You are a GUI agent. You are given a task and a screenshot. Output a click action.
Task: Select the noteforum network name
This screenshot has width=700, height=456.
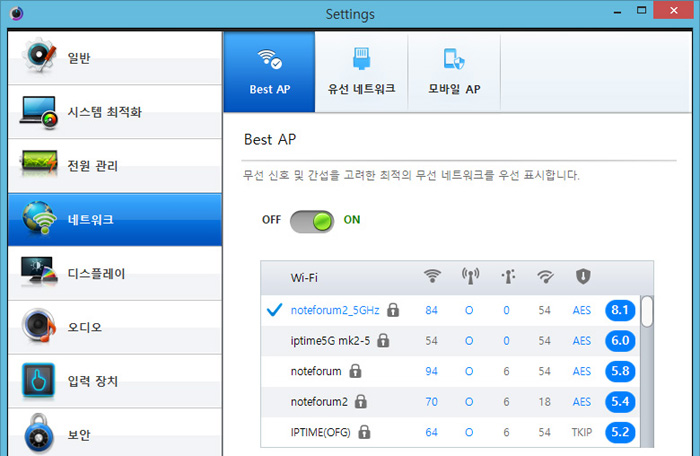pos(316,371)
